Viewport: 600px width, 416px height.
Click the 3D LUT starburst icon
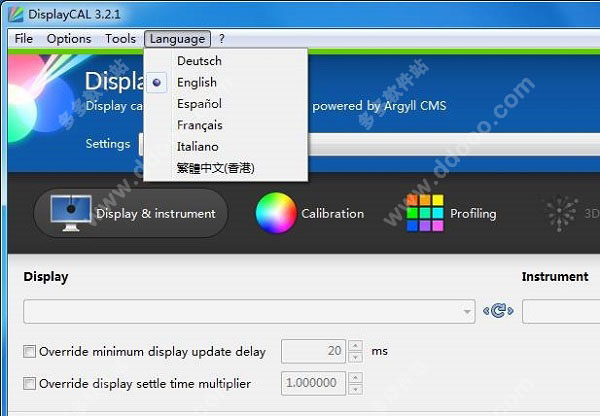point(561,214)
